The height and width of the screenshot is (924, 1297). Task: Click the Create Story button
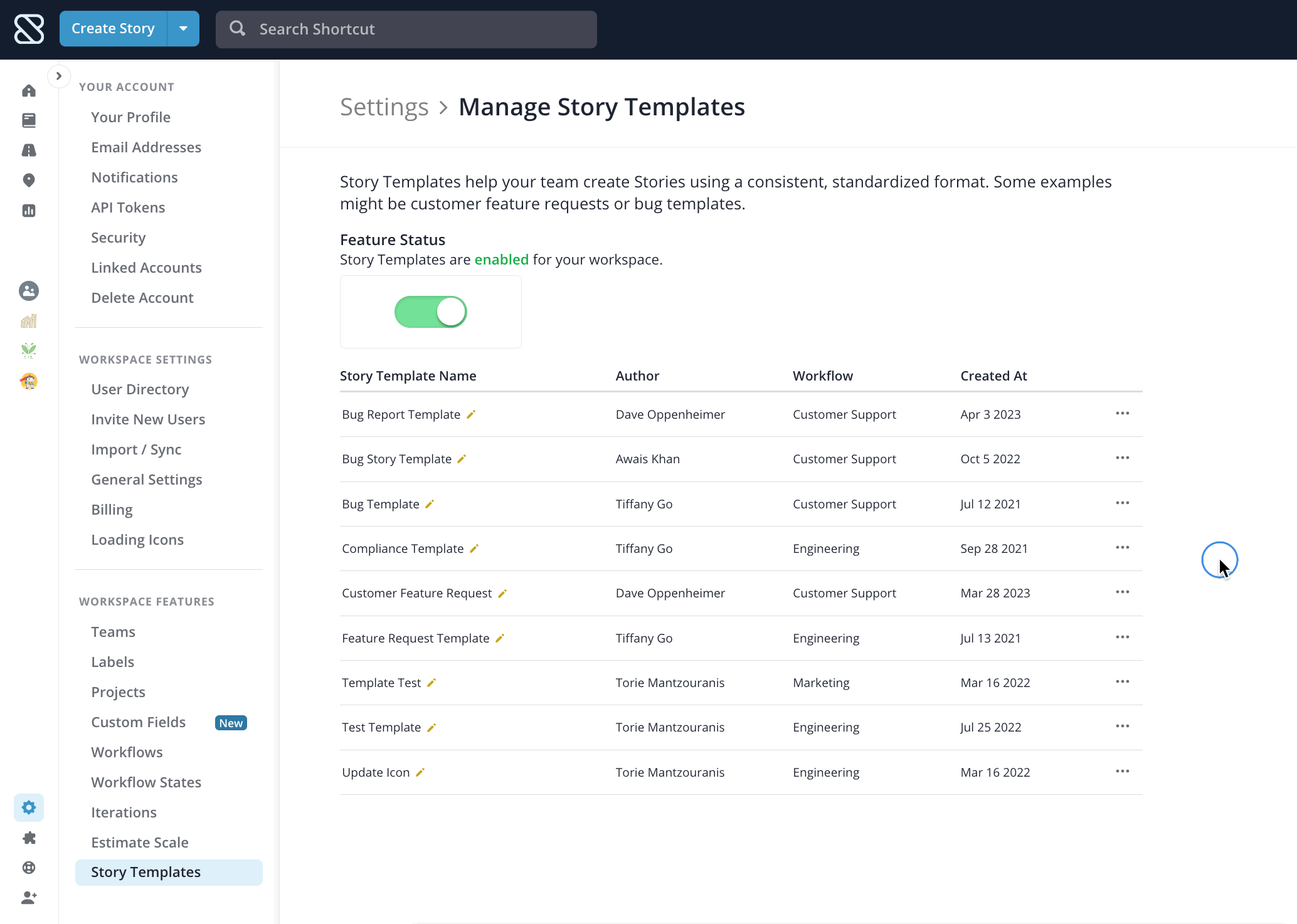pyautogui.click(x=113, y=29)
